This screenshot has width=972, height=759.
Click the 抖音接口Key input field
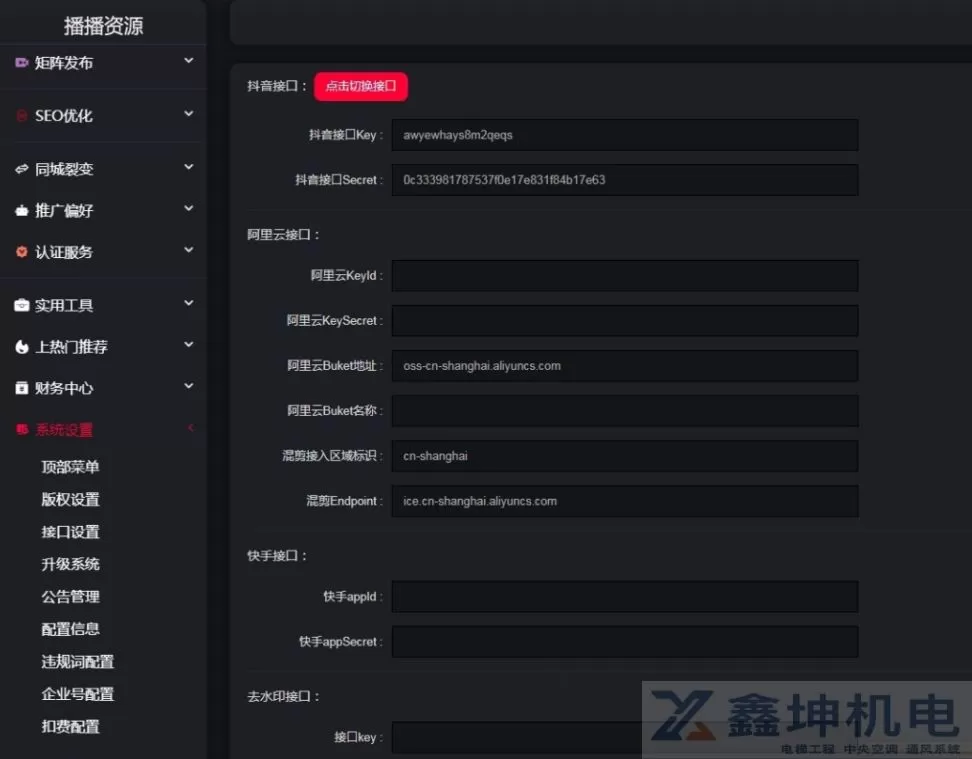click(x=624, y=135)
